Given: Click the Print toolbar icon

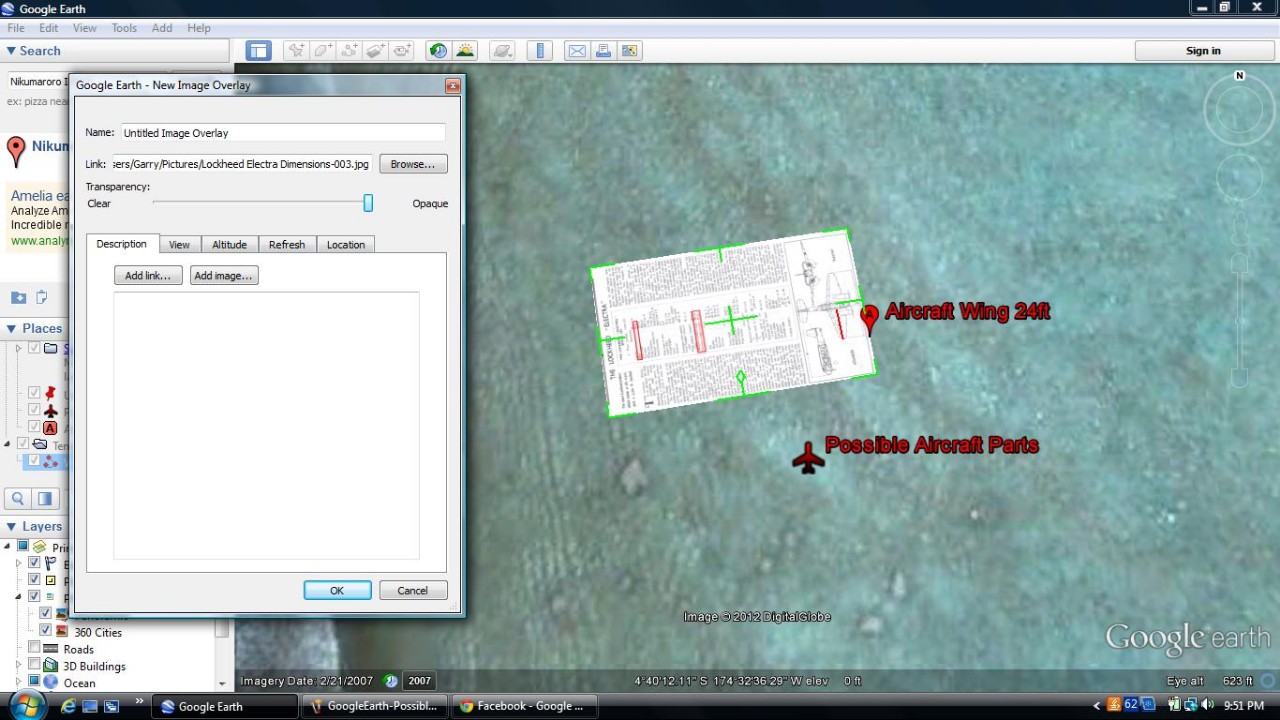Looking at the screenshot, I should (x=603, y=51).
